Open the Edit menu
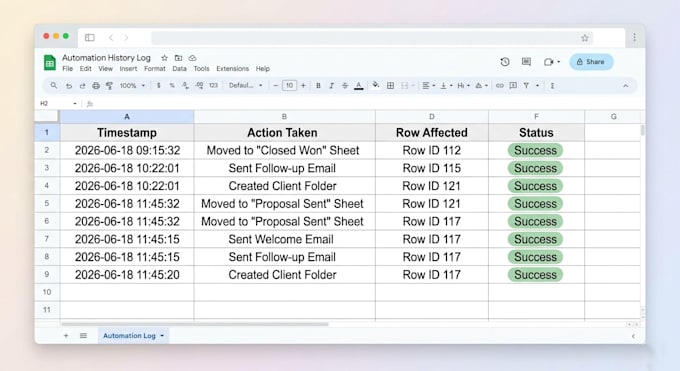The image size is (680, 371). point(85,69)
